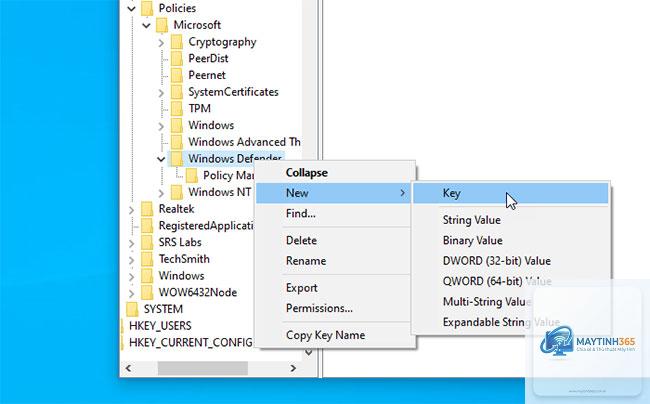650x404 pixels.
Task: Click the Windows NT folder icon
Action: [x=177, y=192]
